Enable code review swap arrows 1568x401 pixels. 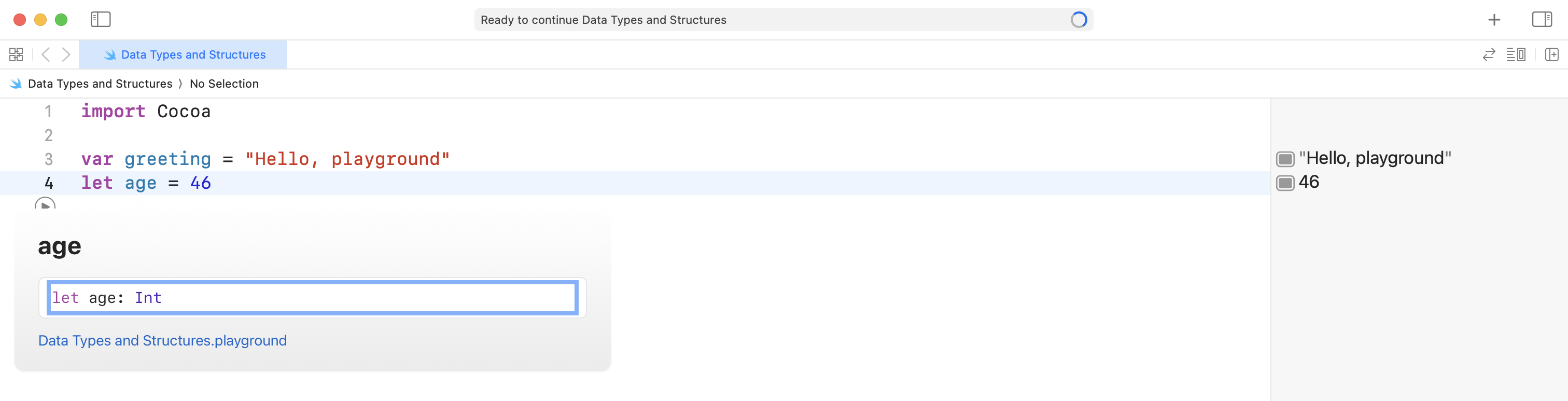(x=1488, y=55)
